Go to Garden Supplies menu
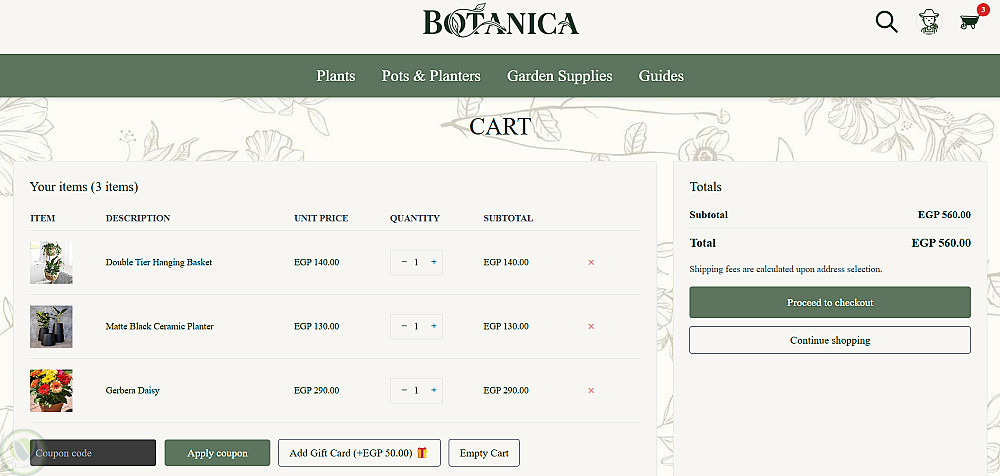Viewport: 1000px width, 476px height. [x=560, y=76]
